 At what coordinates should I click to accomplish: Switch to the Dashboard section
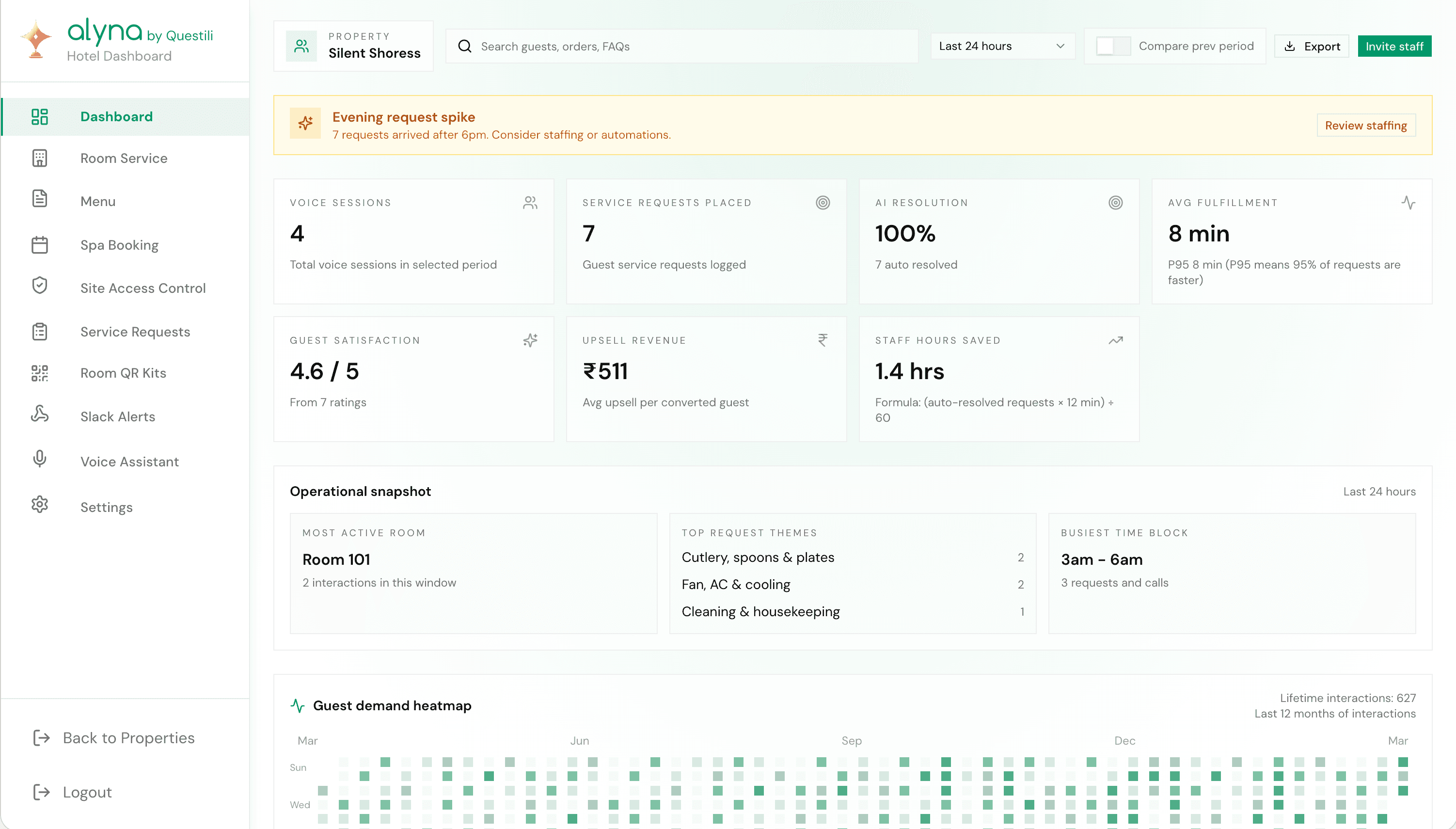(x=116, y=116)
